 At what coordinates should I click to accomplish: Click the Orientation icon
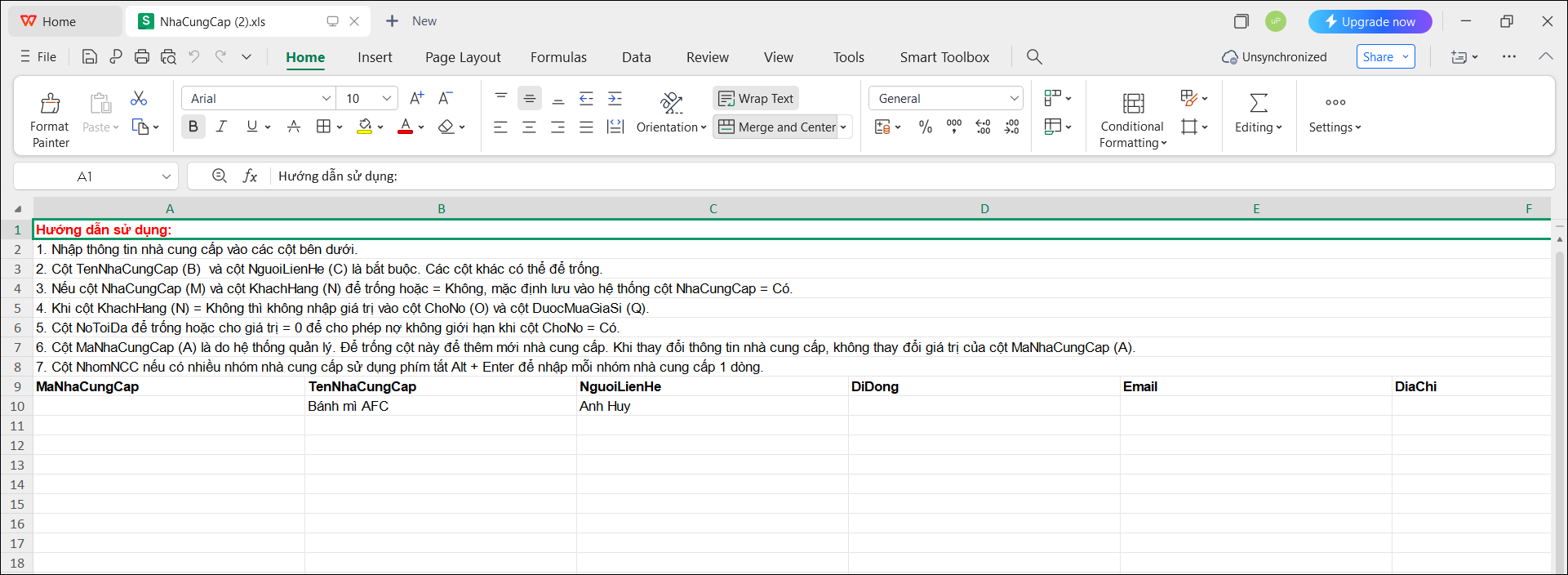(671, 102)
